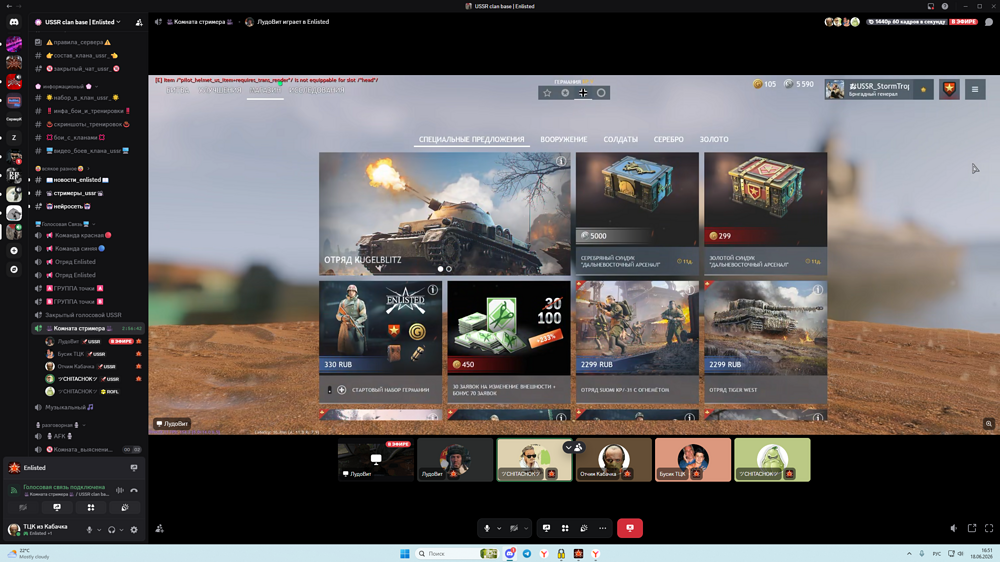Image resolution: width=1000 pixels, height=562 pixels.
Task: Switch to ЗОЛОТО shop tab
Action: point(714,140)
